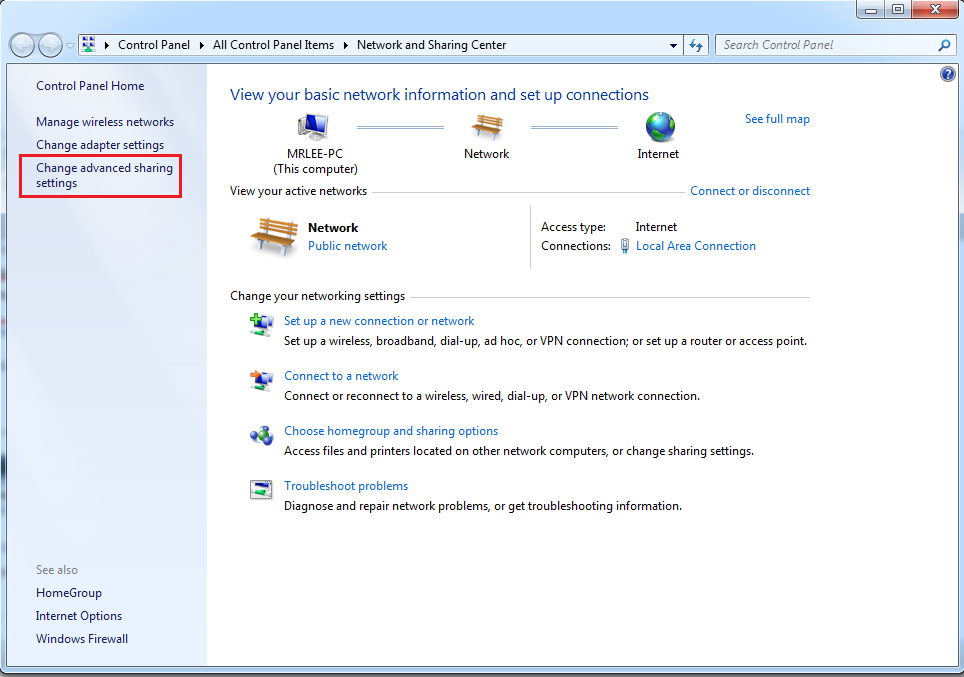The height and width of the screenshot is (677, 964).
Task: Expand the recent pages arrow near Back
Action: point(70,45)
